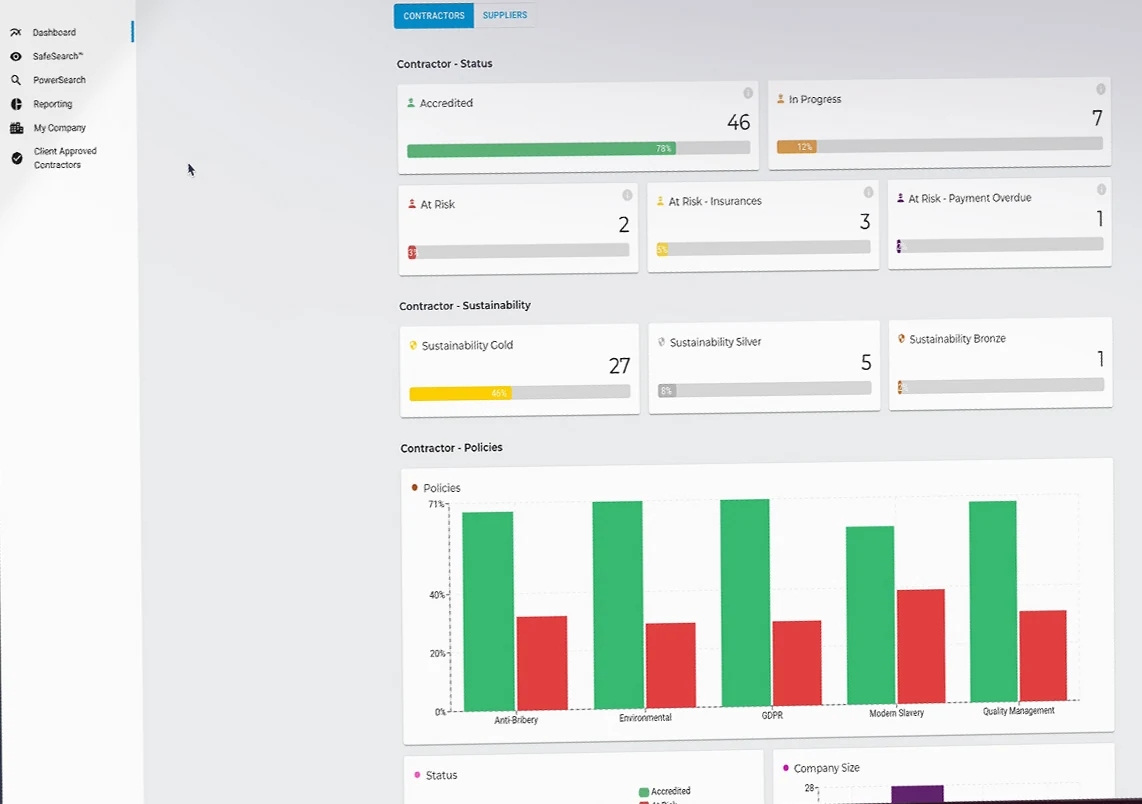Click the PowerSearch magnifier icon
Screen dimensions: 1142x804
[x=15, y=80]
